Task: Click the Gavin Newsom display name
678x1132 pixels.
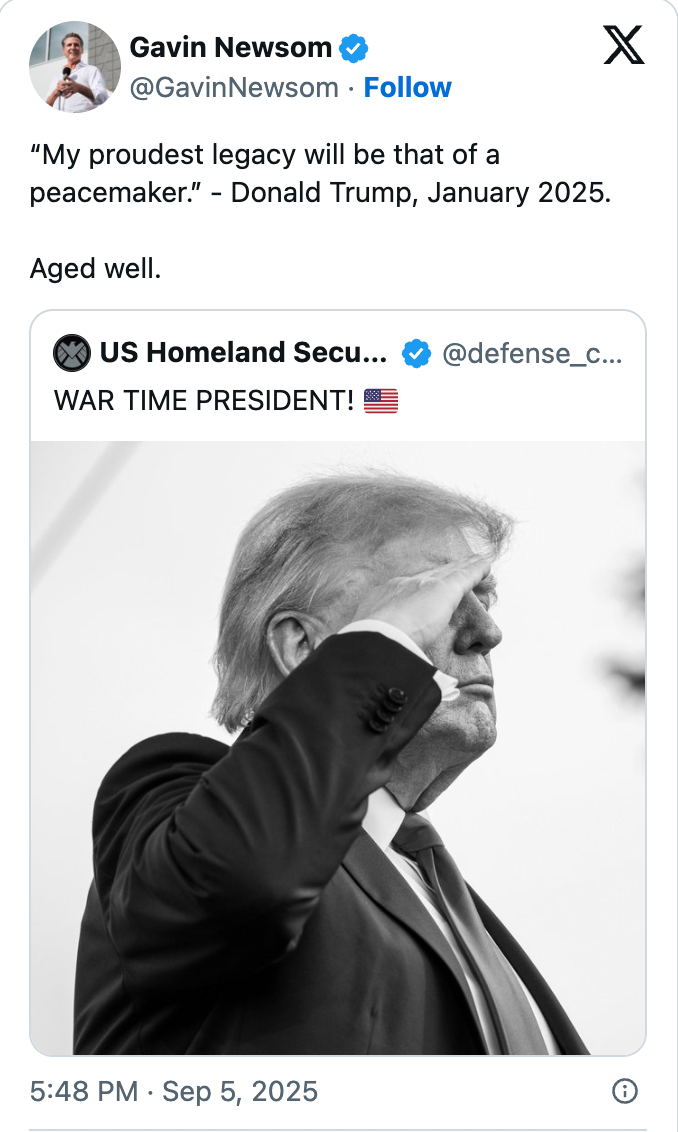Action: (x=232, y=46)
